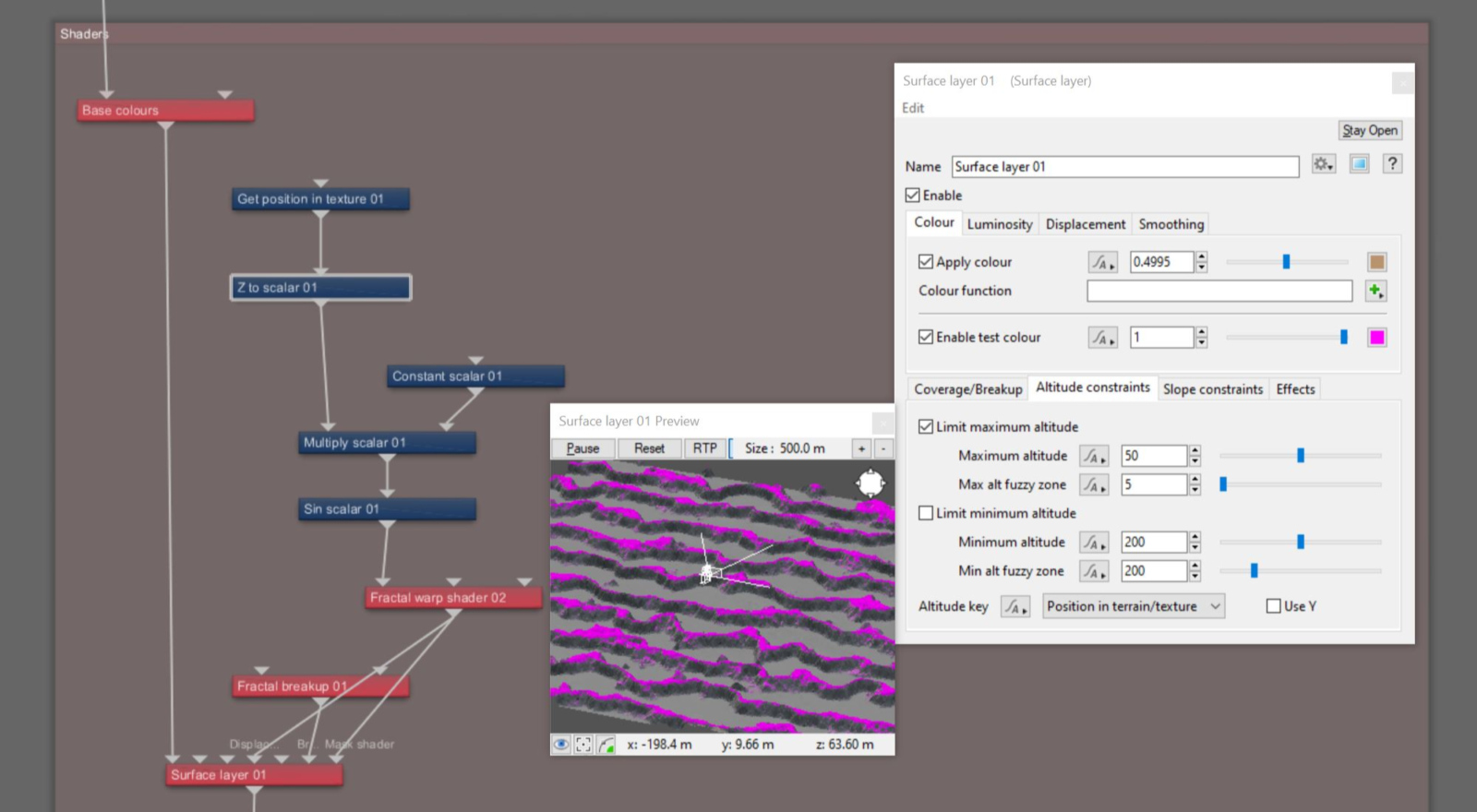Open the Edit menu
The height and width of the screenshot is (812, 1477).
(913, 108)
